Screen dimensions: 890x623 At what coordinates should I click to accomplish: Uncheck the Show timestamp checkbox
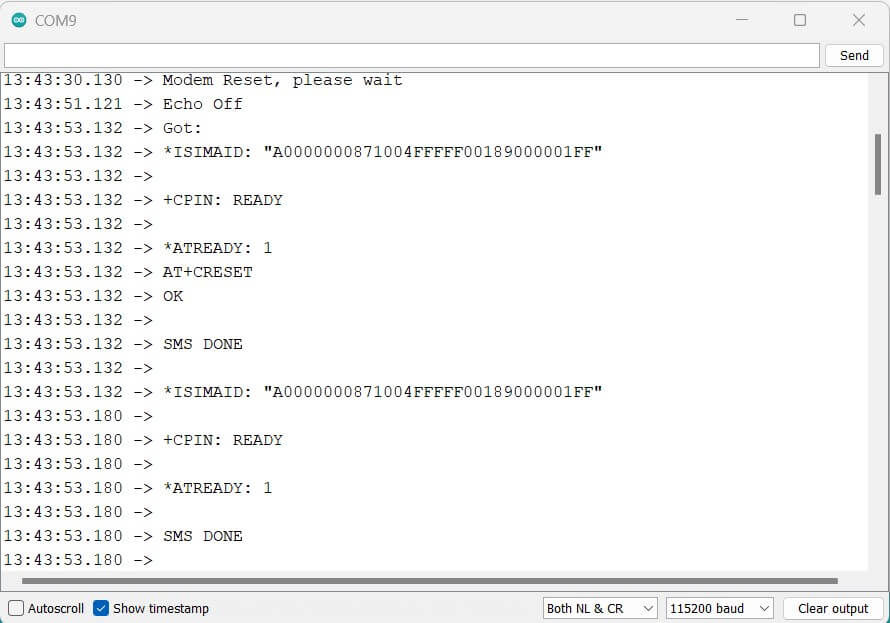pyautogui.click(x=101, y=608)
